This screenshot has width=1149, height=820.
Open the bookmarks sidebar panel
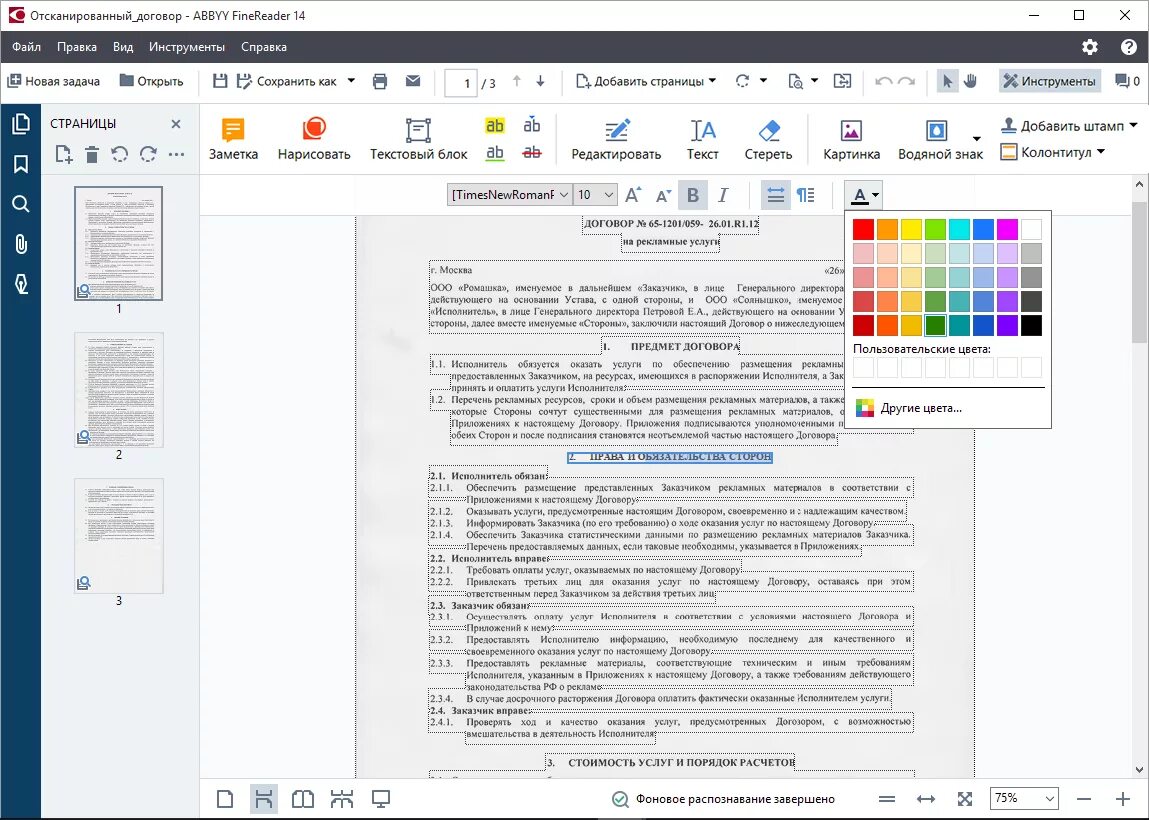(21, 163)
